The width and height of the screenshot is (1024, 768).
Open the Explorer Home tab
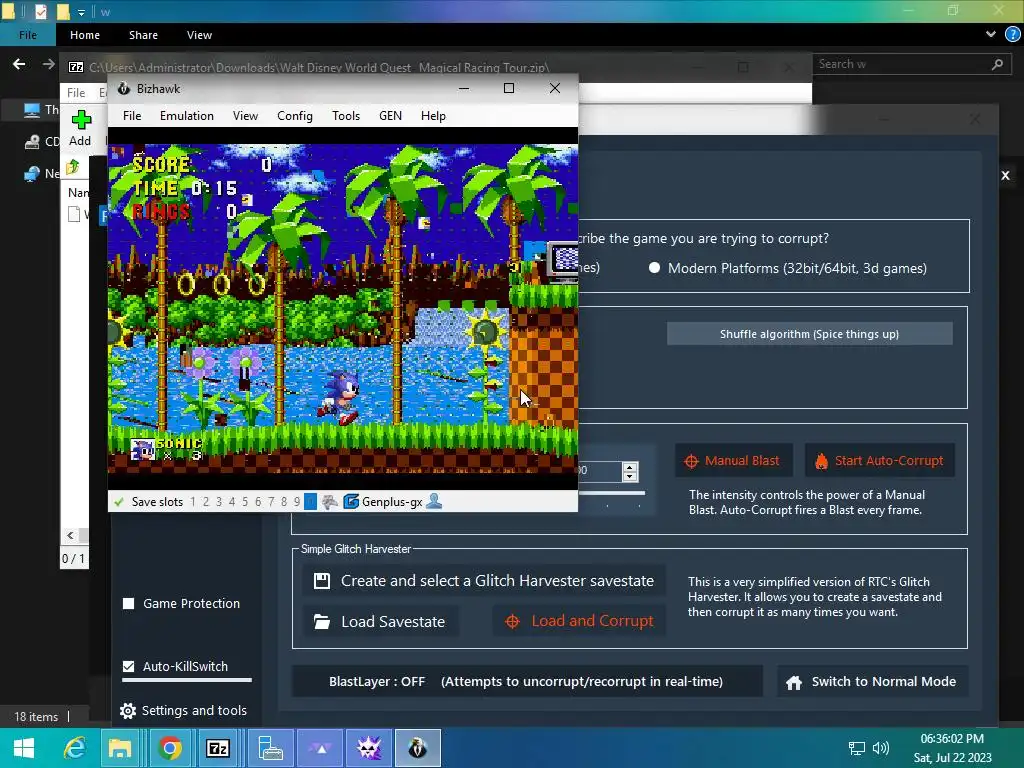tap(85, 35)
